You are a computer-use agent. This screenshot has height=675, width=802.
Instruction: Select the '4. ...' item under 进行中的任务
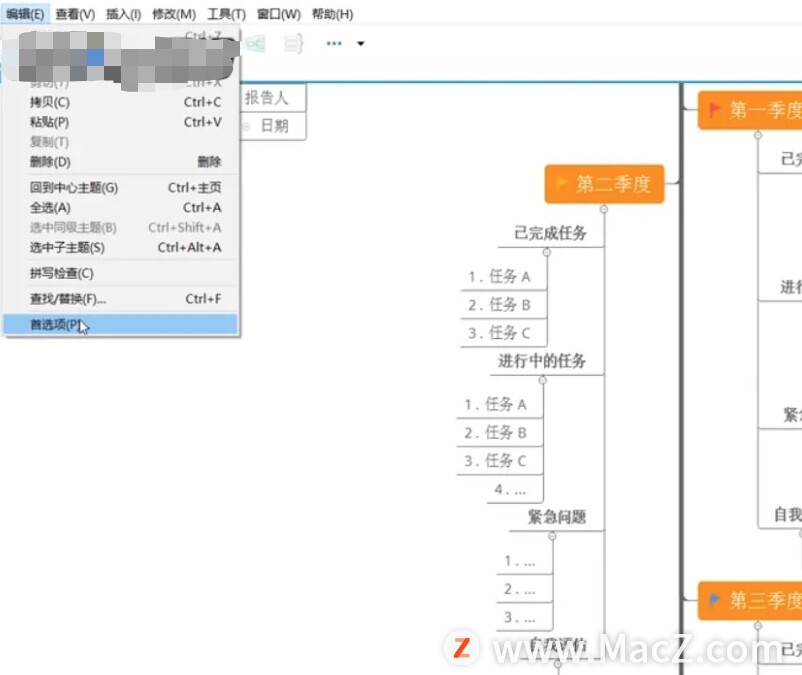point(510,489)
